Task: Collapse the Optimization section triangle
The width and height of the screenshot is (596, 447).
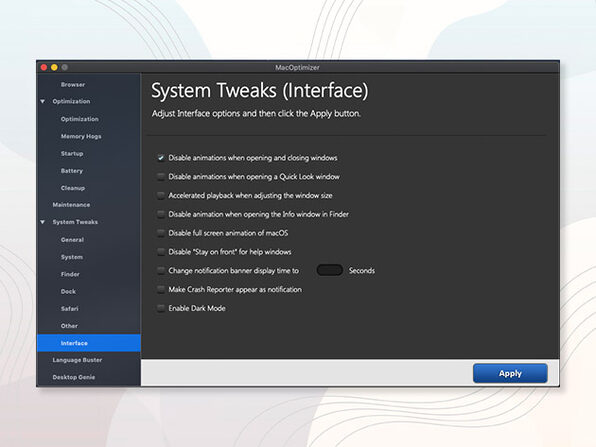Action: pos(43,101)
